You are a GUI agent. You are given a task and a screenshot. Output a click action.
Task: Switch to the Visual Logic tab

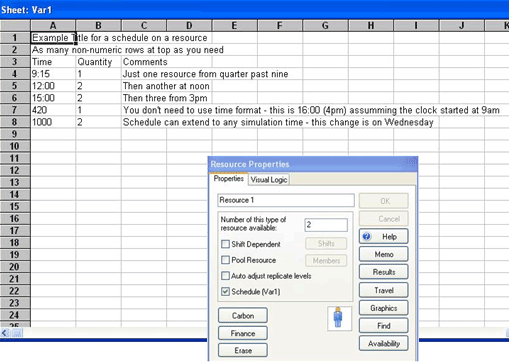click(269, 180)
